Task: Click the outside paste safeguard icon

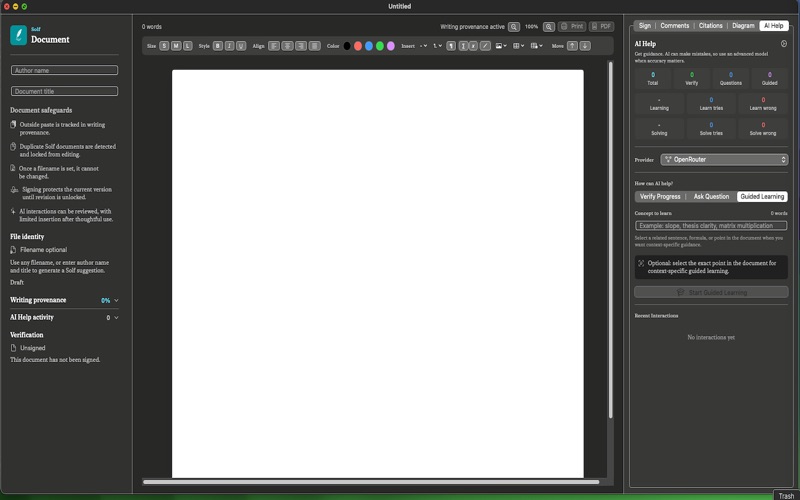Action: click(x=13, y=124)
